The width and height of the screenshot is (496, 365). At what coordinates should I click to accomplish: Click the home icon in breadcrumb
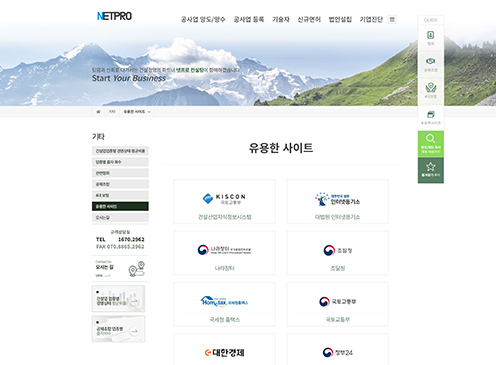point(98,112)
